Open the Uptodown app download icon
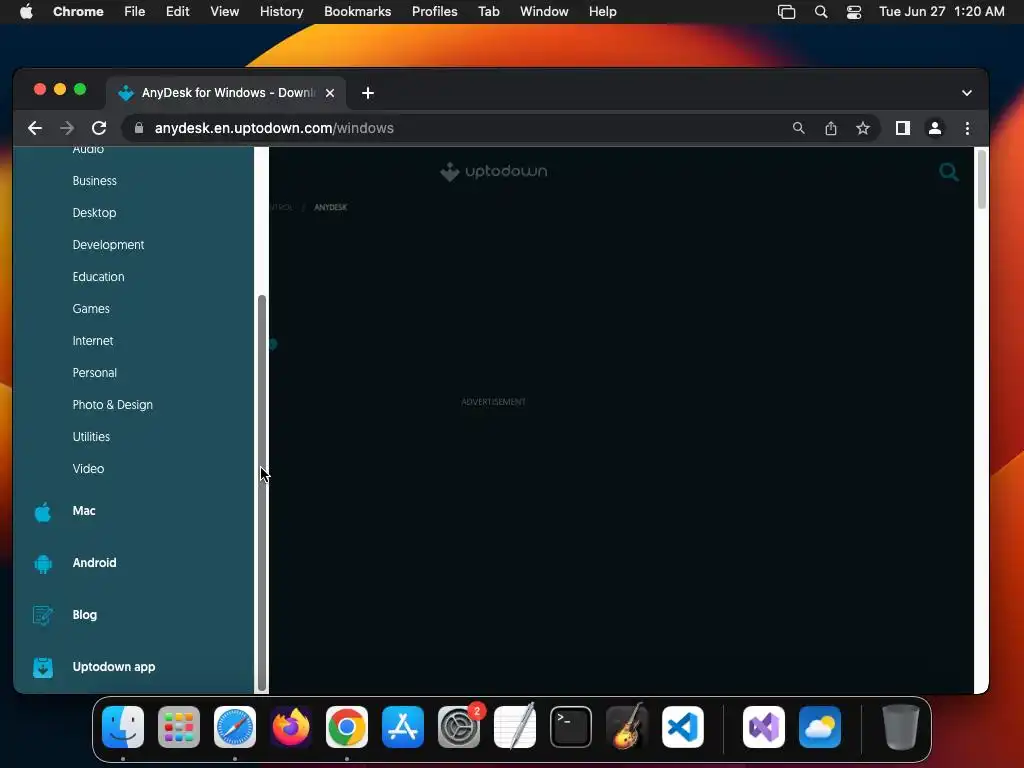 pos(43,667)
